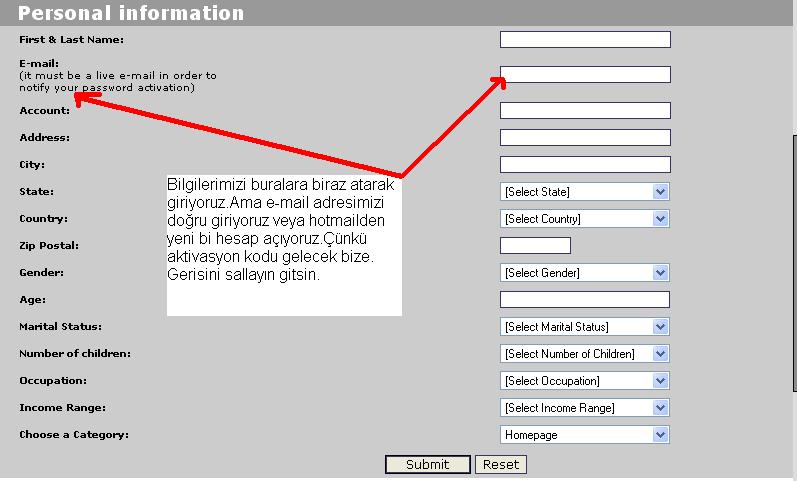Viewport: 797px width, 481px height.
Task: Click the 'Occupation:' label
Action: click(x=53, y=380)
